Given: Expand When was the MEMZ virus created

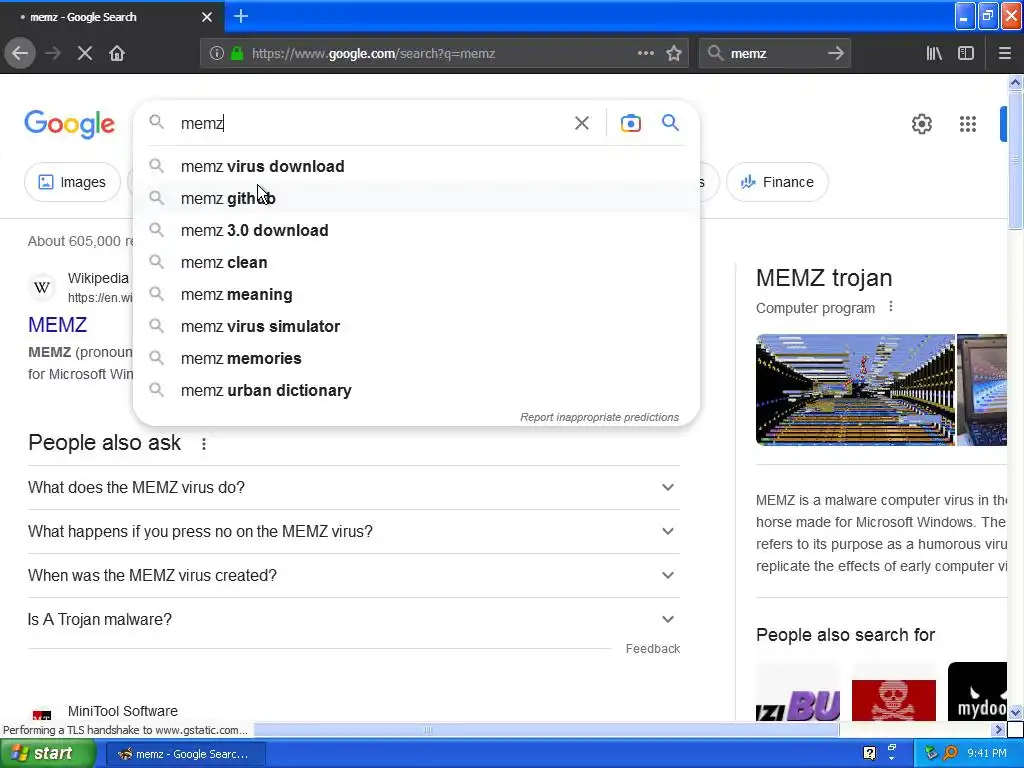Looking at the screenshot, I should (x=353, y=575).
